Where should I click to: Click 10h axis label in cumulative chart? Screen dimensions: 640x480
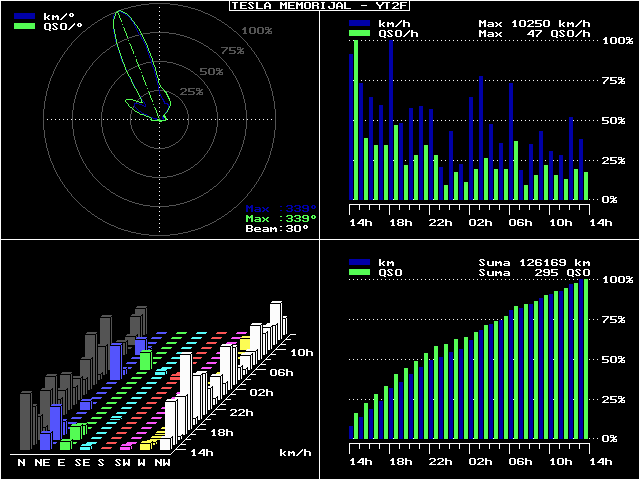pos(561,462)
